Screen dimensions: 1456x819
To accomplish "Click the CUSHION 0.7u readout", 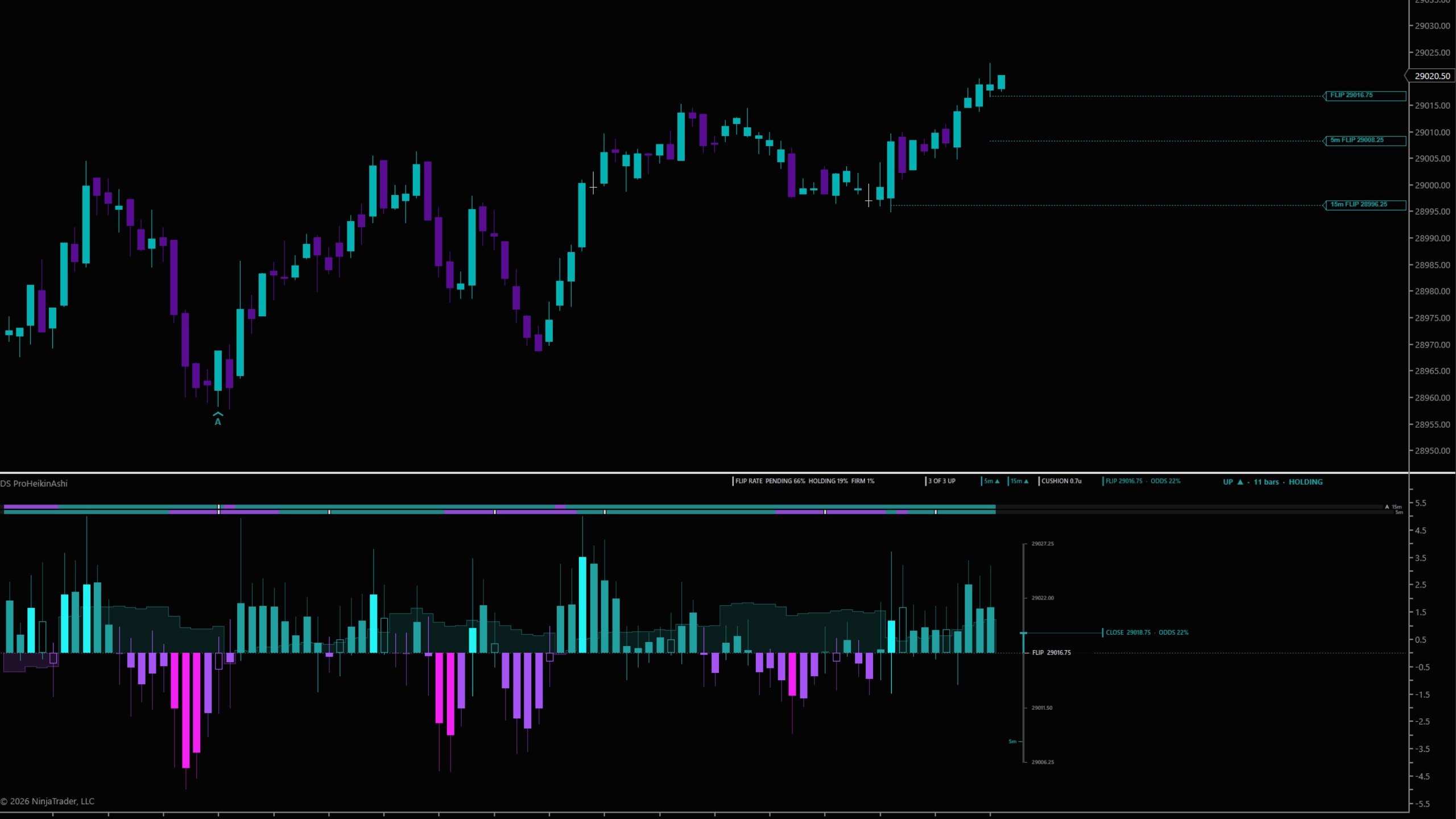I will click(1061, 481).
